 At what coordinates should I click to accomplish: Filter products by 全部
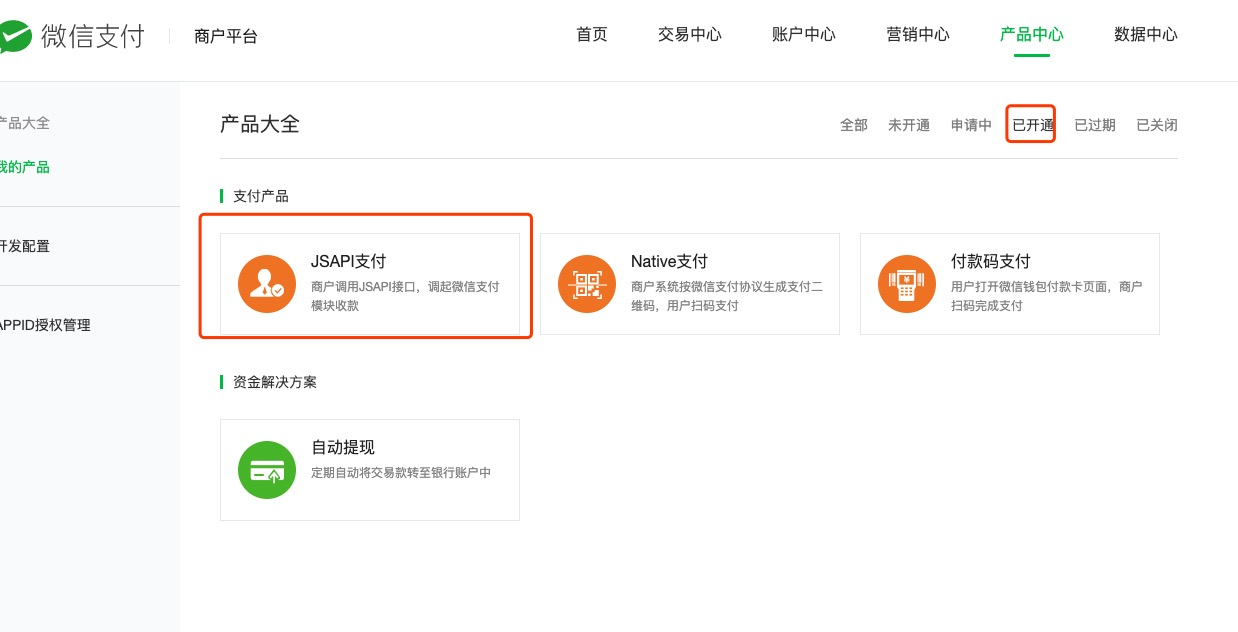click(x=854, y=125)
